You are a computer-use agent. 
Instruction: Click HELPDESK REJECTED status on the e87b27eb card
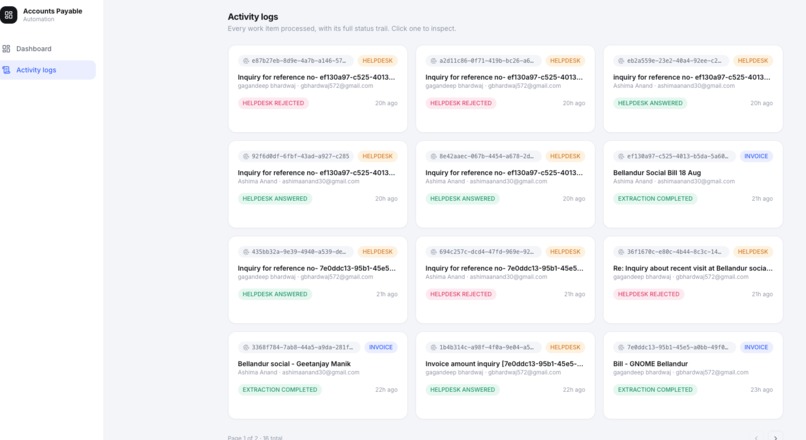[x=273, y=103]
